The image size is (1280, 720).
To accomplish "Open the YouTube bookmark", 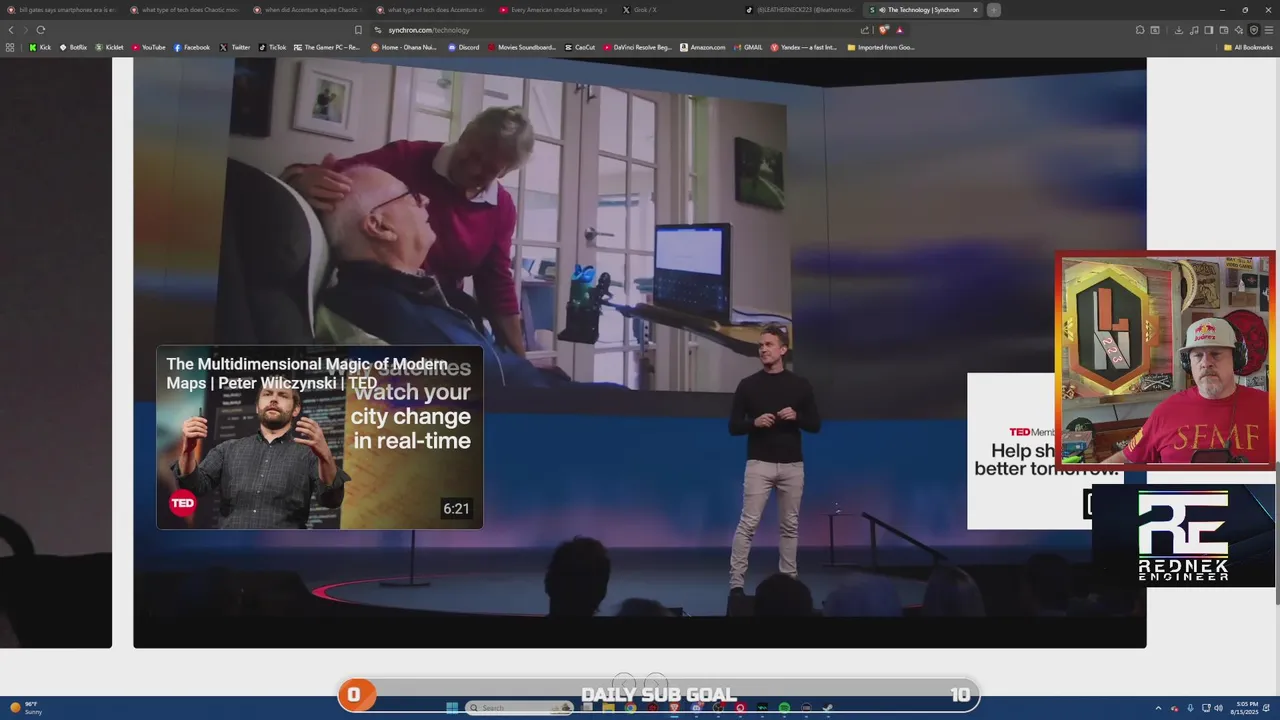I will point(149,47).
